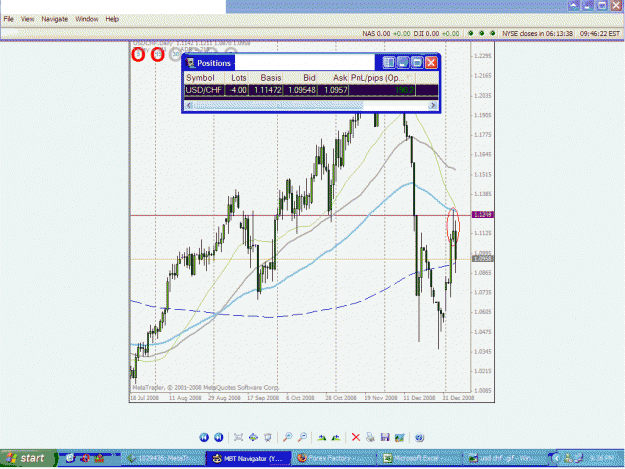Zoom in with the magnifier plus icon

287,438
